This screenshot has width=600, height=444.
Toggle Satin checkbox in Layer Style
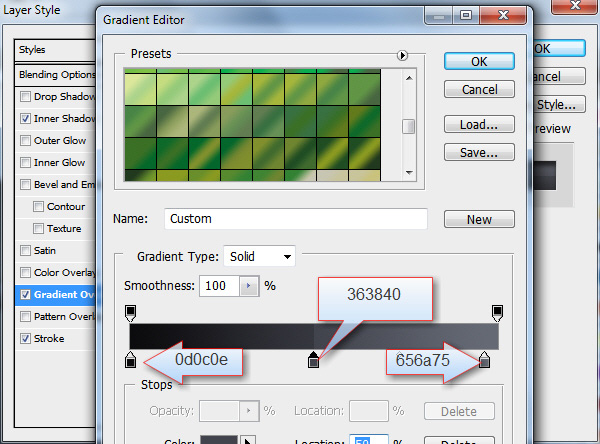point(25,251)
